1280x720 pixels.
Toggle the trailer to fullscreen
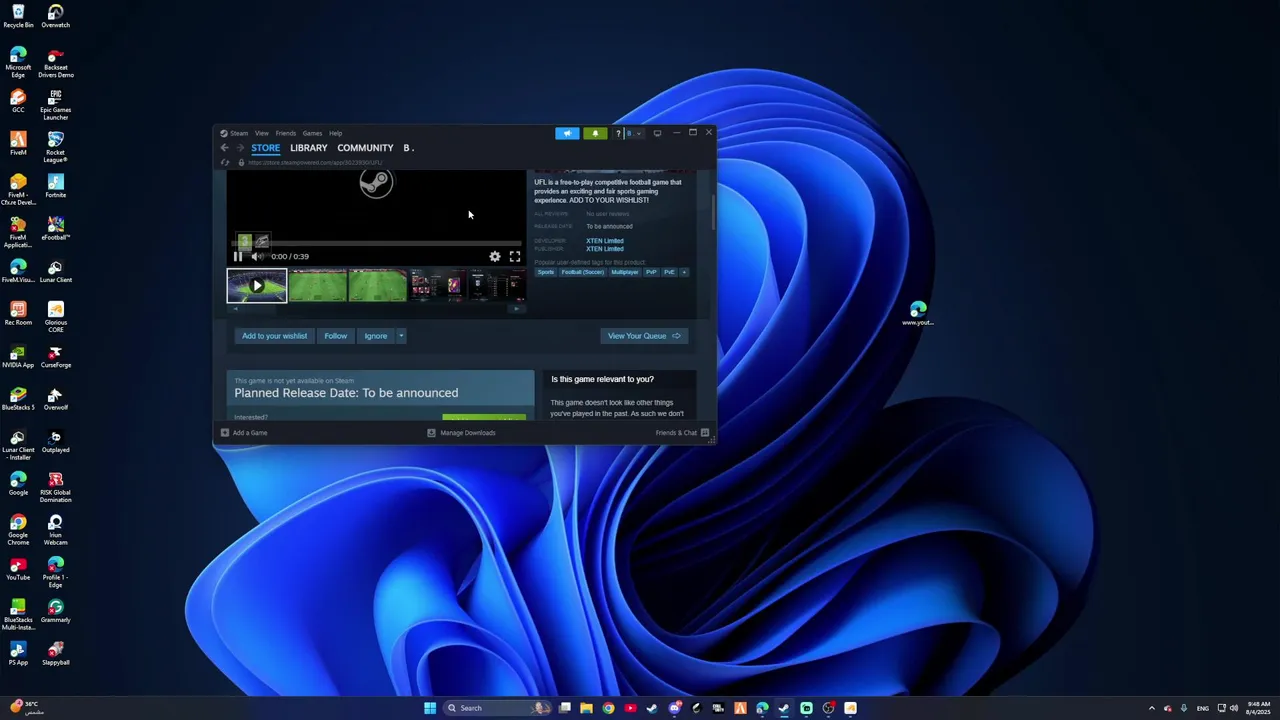tap(515, 257)
